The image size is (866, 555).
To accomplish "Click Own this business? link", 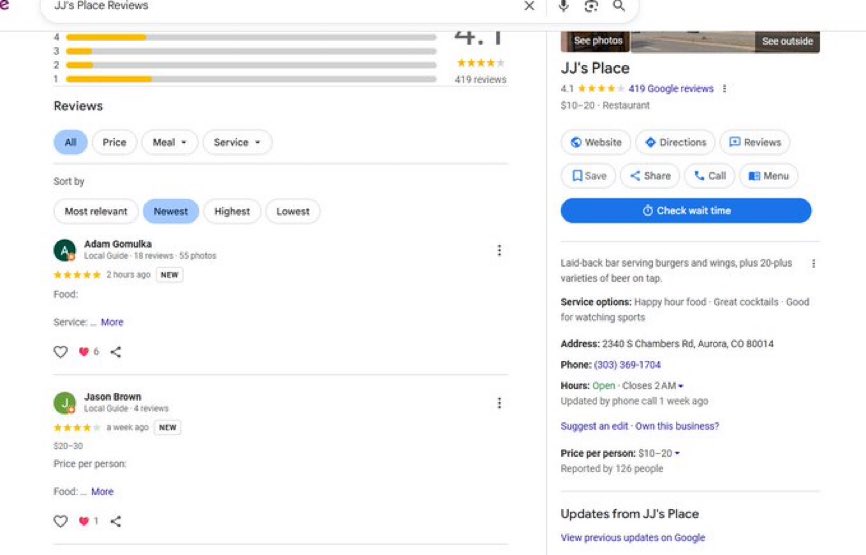I will coord(677,426).
